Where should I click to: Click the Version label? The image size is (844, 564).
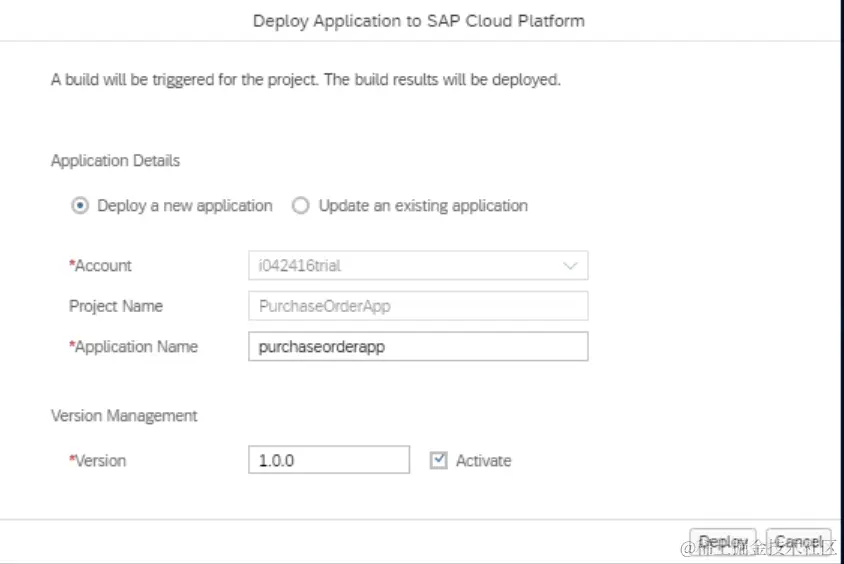click(x=97, y=460)
